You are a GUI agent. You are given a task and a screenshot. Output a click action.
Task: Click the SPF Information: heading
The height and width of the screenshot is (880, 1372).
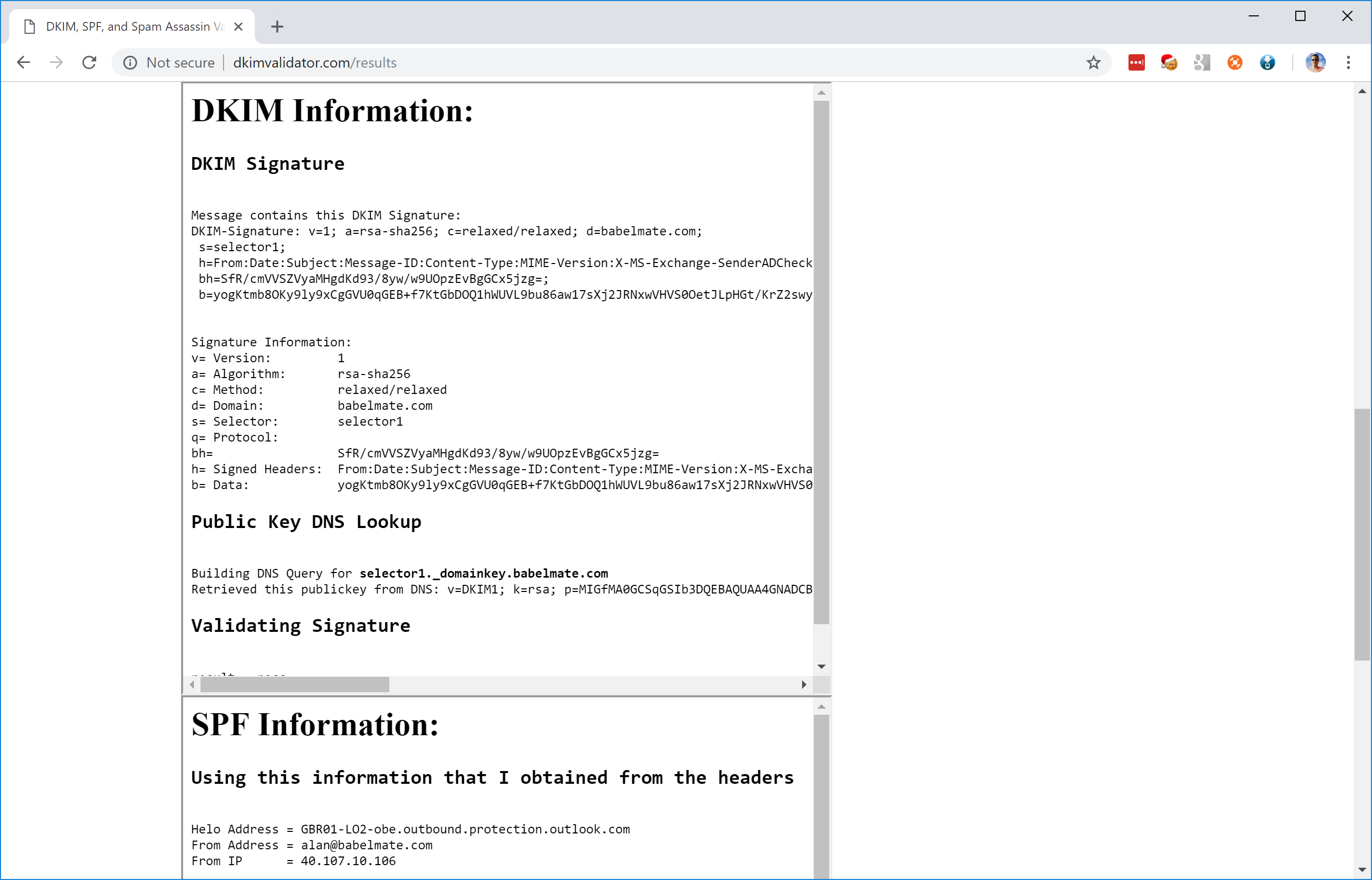point(315,724)
